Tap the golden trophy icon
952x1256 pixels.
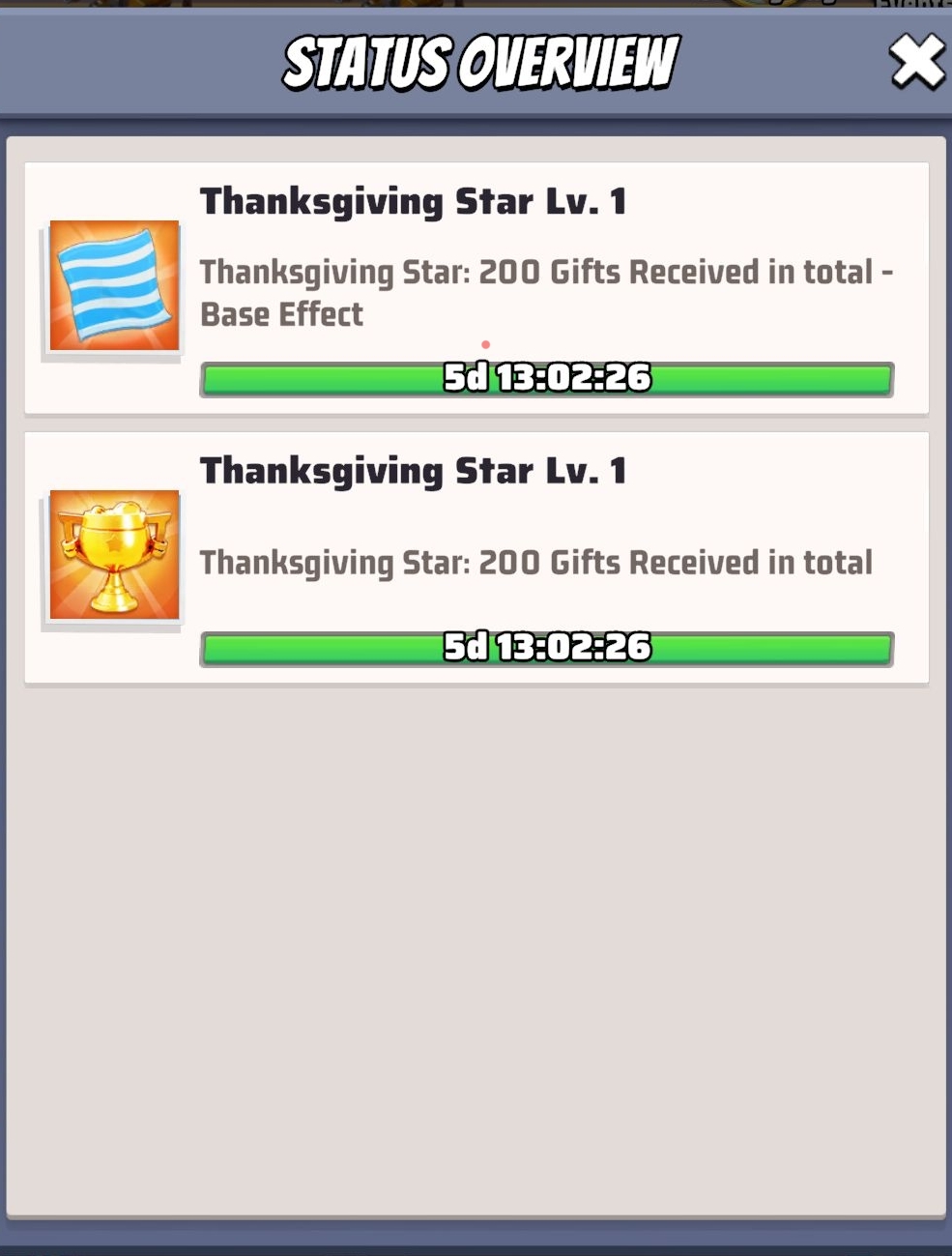point(114,554)
